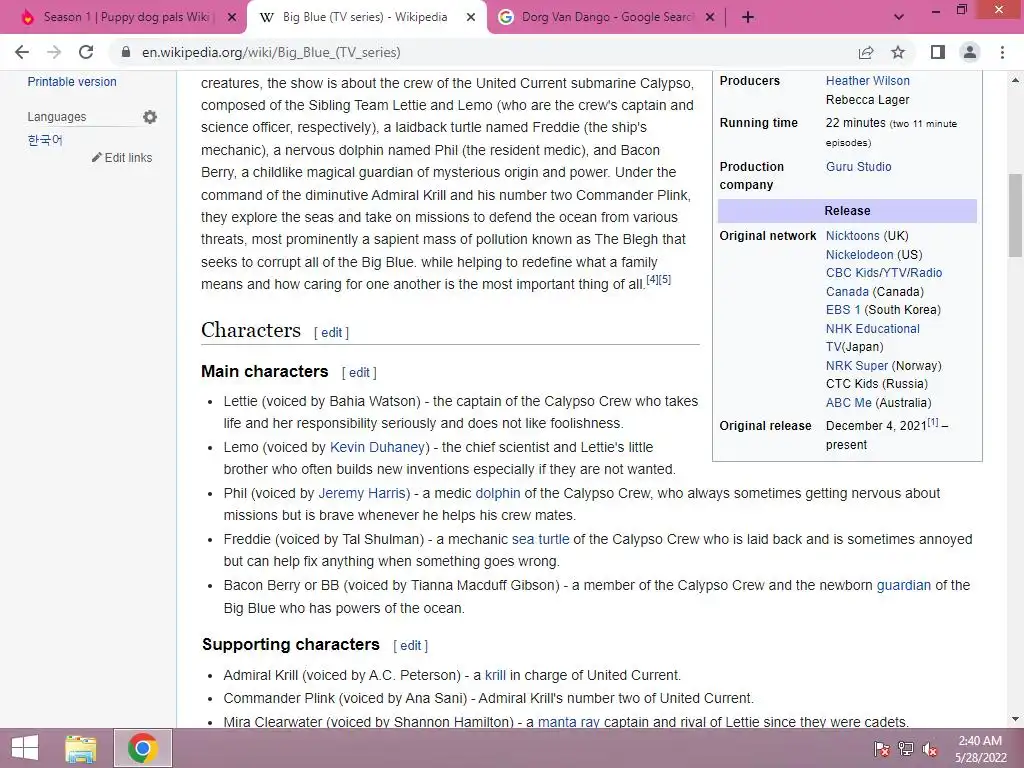Image resolution: width=1024 pixels, height=768 pixels.
Task: Open the Nicktoons network link
Action: (852, 236)
